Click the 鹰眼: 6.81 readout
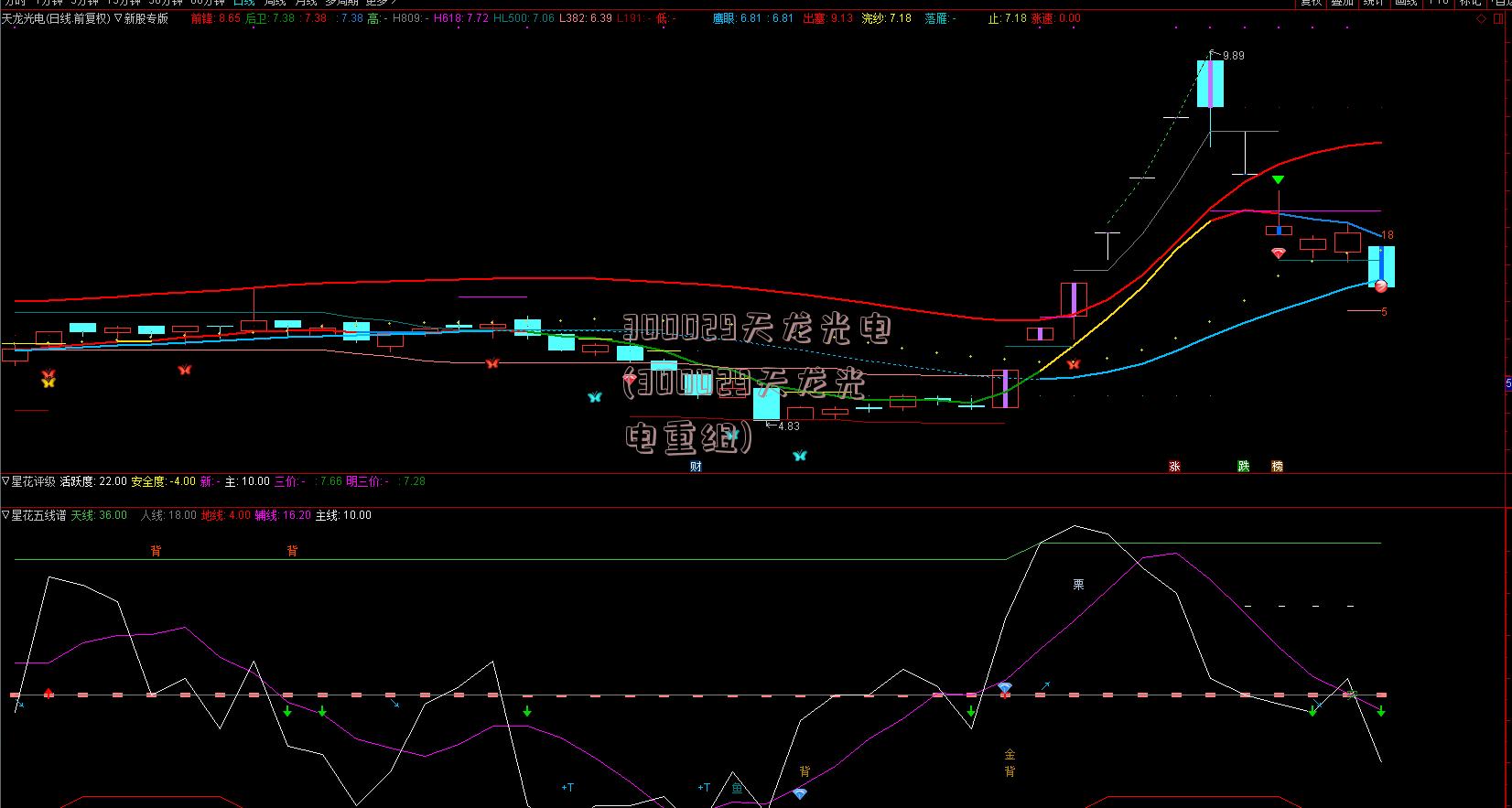 pos(737,18)
